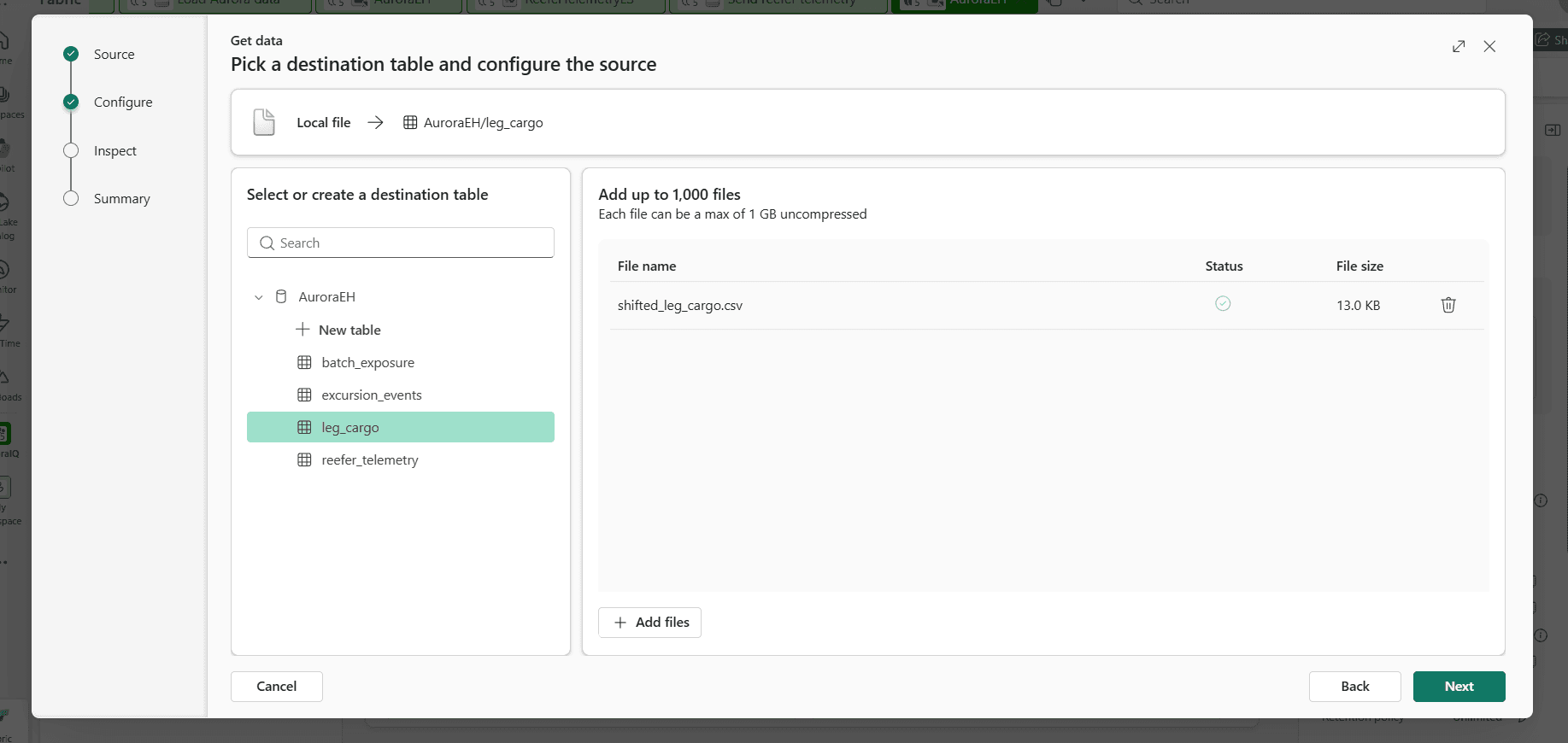Click Cancel to abort data ingestion

(x=277, y=687)
